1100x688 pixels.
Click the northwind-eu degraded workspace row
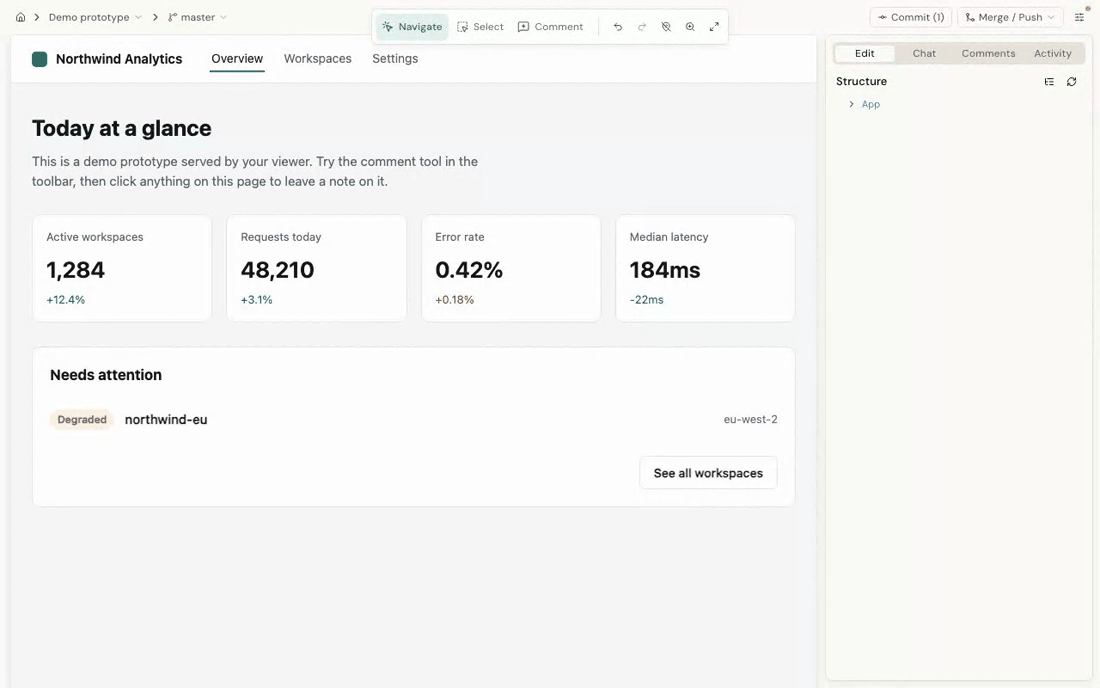[x=413, y=419]
